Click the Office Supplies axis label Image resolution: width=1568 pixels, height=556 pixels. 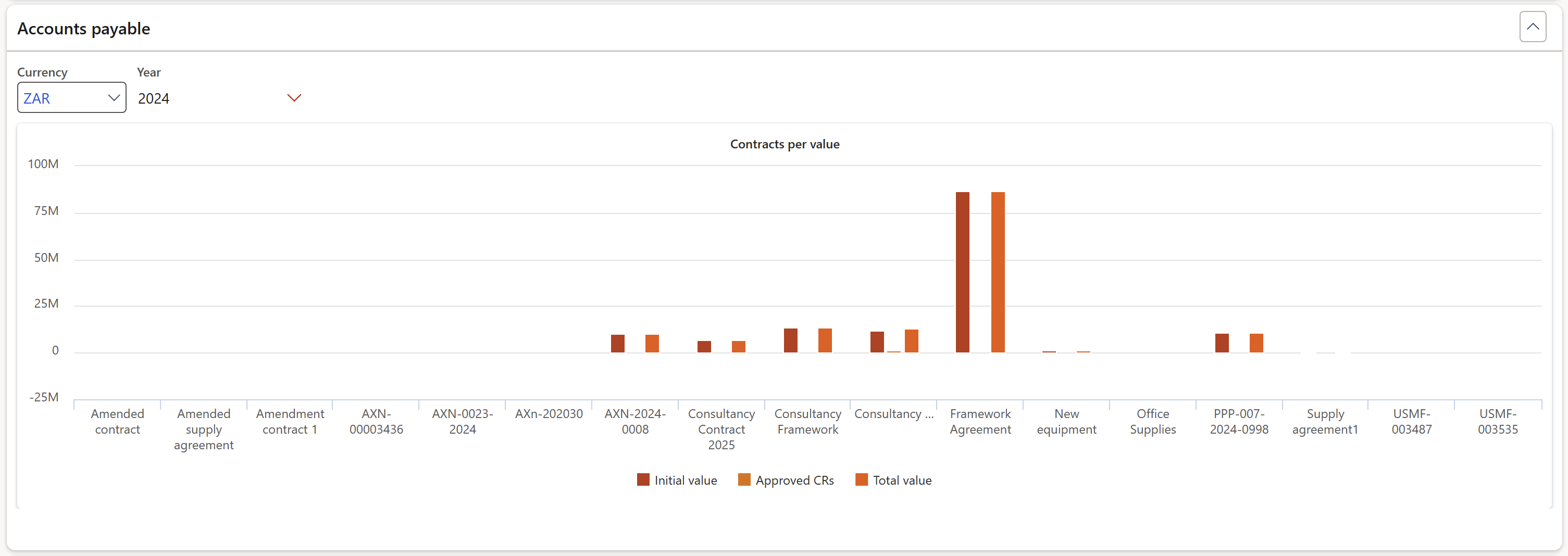pos(1152,422)
